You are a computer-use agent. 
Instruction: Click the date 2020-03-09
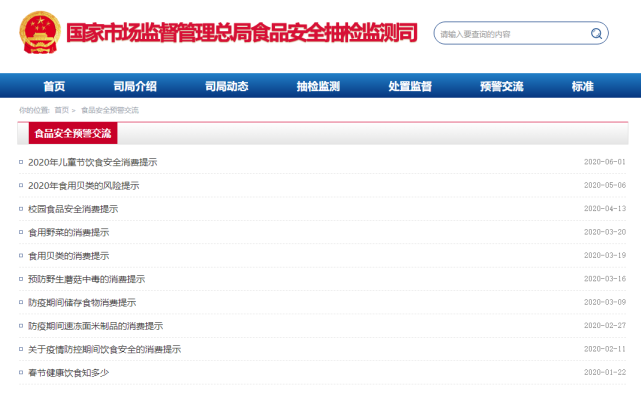tap(605, 302)
